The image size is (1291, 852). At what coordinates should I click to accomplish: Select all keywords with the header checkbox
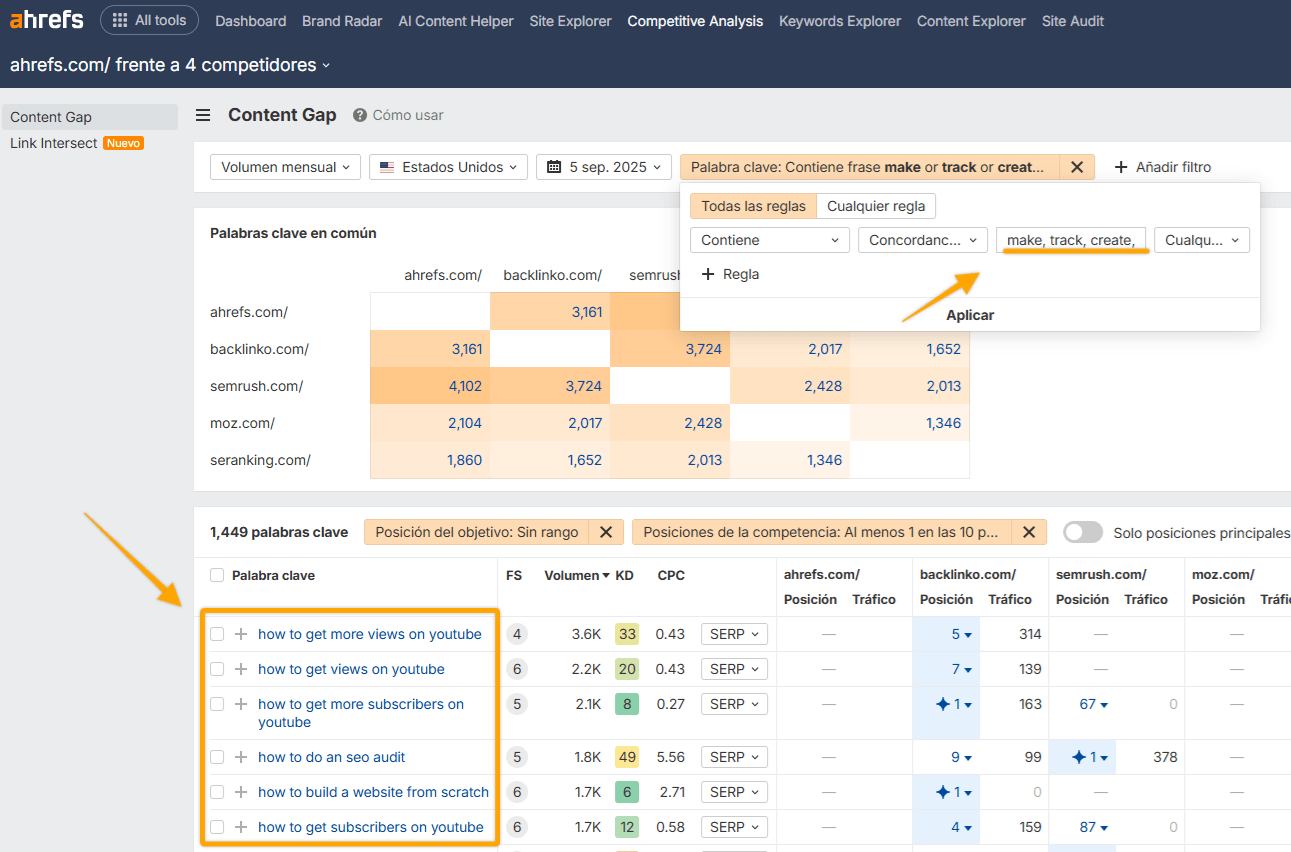[217, 575]
